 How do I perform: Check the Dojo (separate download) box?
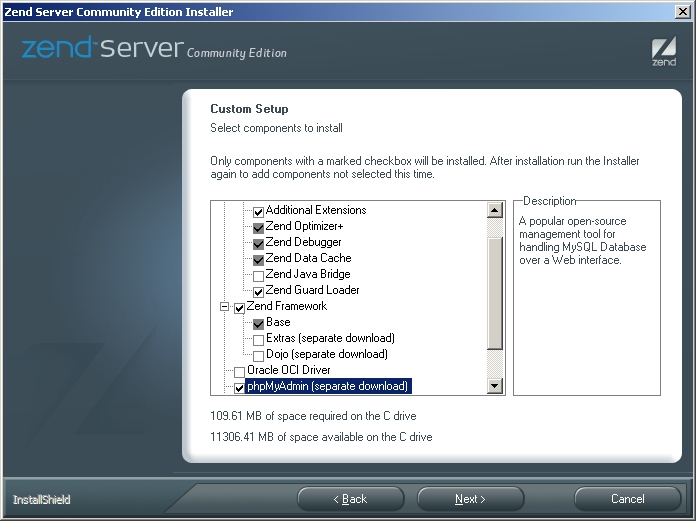tap(258, 355)
